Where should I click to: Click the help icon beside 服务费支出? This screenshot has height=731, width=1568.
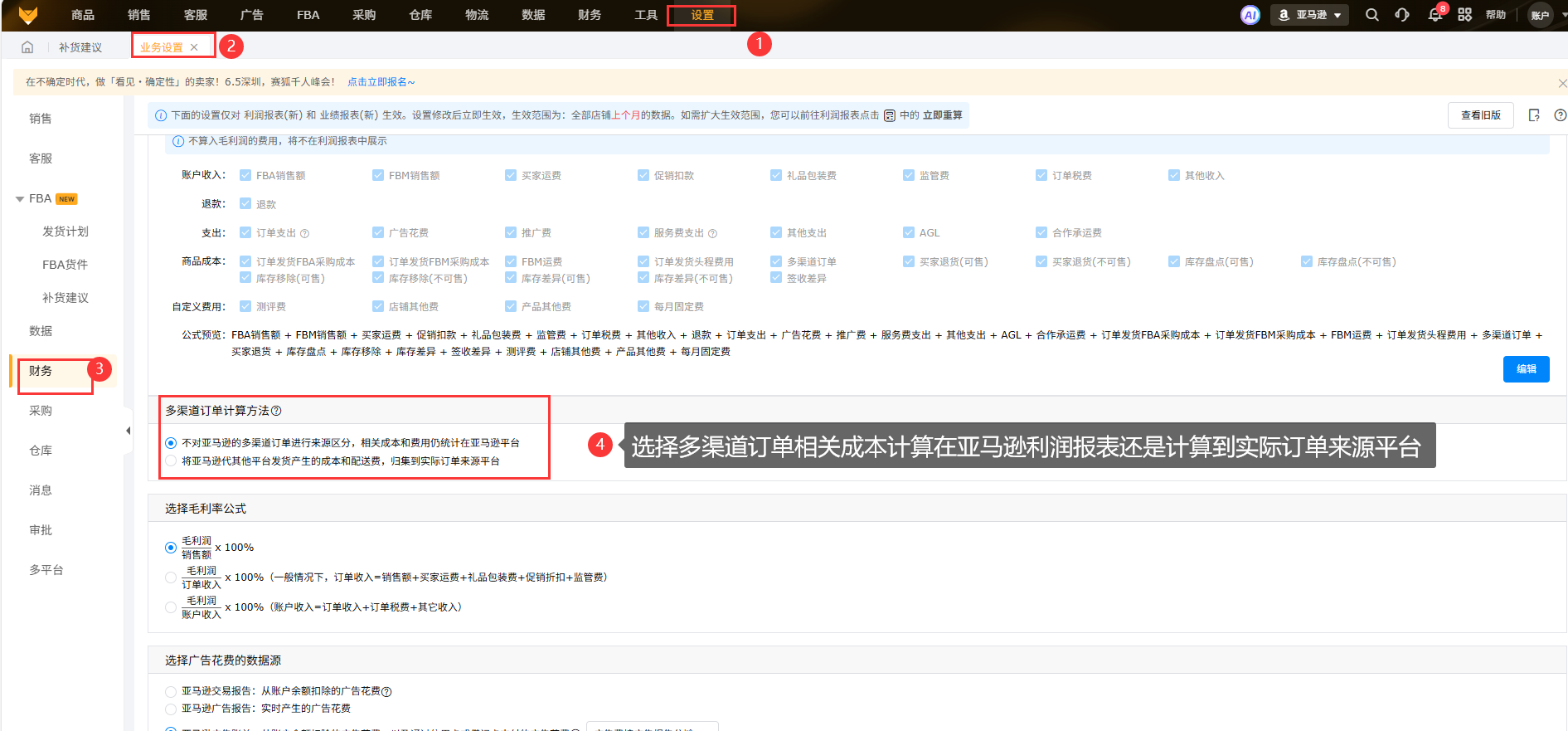tap(712, 234)
